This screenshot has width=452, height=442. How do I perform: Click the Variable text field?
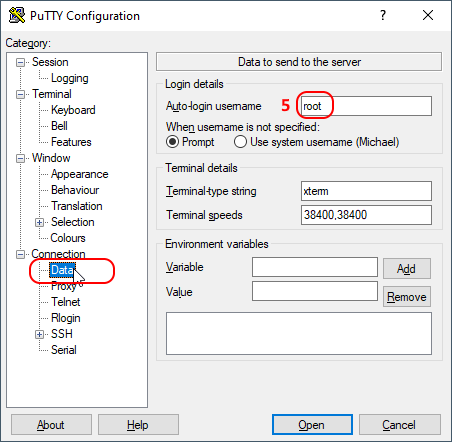[x=315, y=267]
